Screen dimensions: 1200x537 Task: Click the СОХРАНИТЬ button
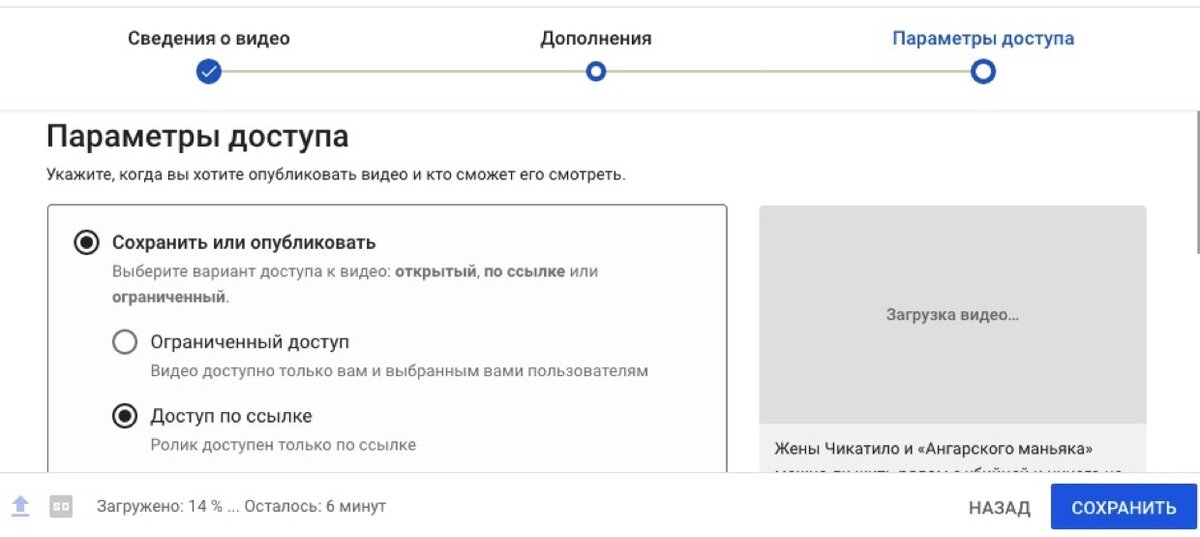point(1123,507)
